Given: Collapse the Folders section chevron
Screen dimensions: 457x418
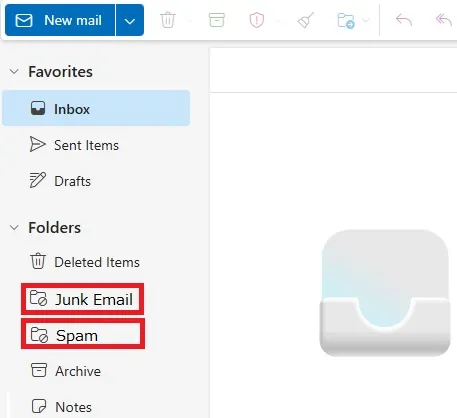Looking at the screenshot, I should pyautogui.click(x=14, y=228).
